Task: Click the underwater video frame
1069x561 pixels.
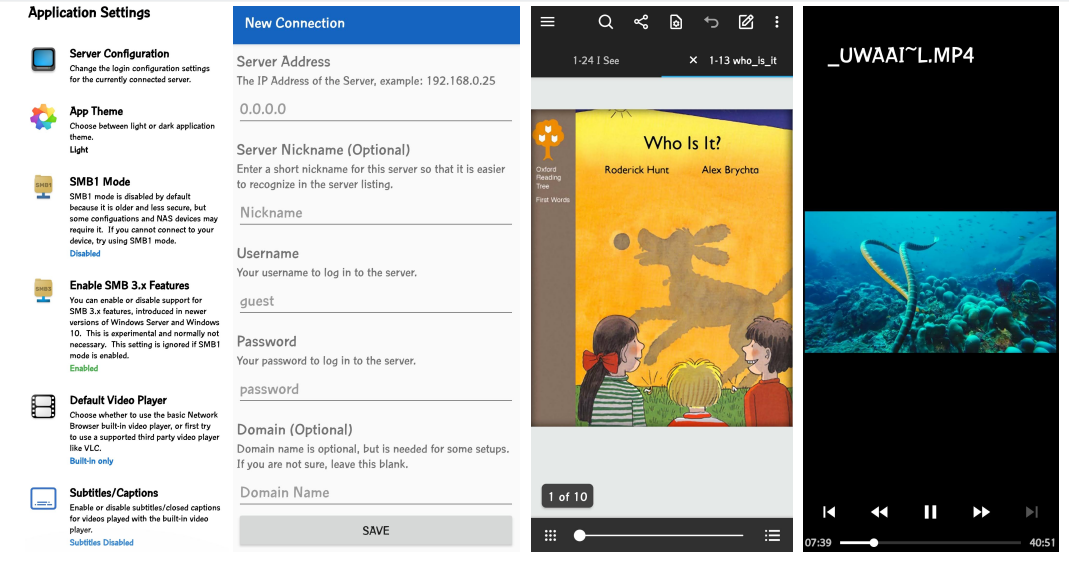Action: [931, 282]
